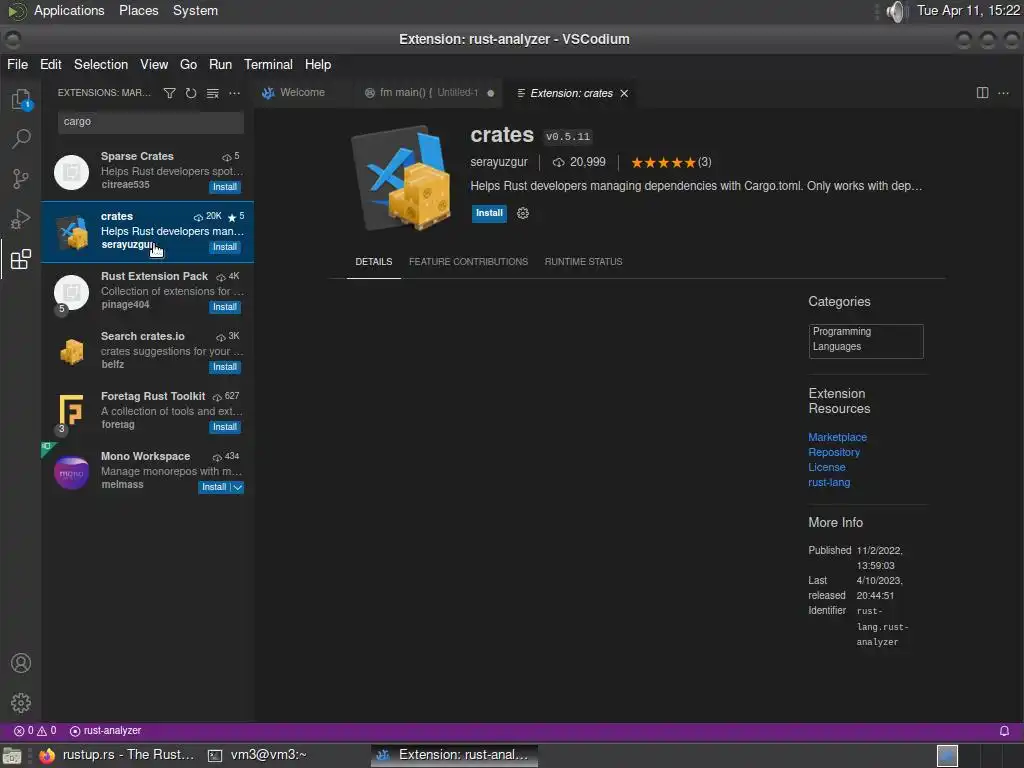Select the RUNTIME STATUS tab
Image resolution: width=1024 pixels, height=768 pixels.
tap(583, 262)
